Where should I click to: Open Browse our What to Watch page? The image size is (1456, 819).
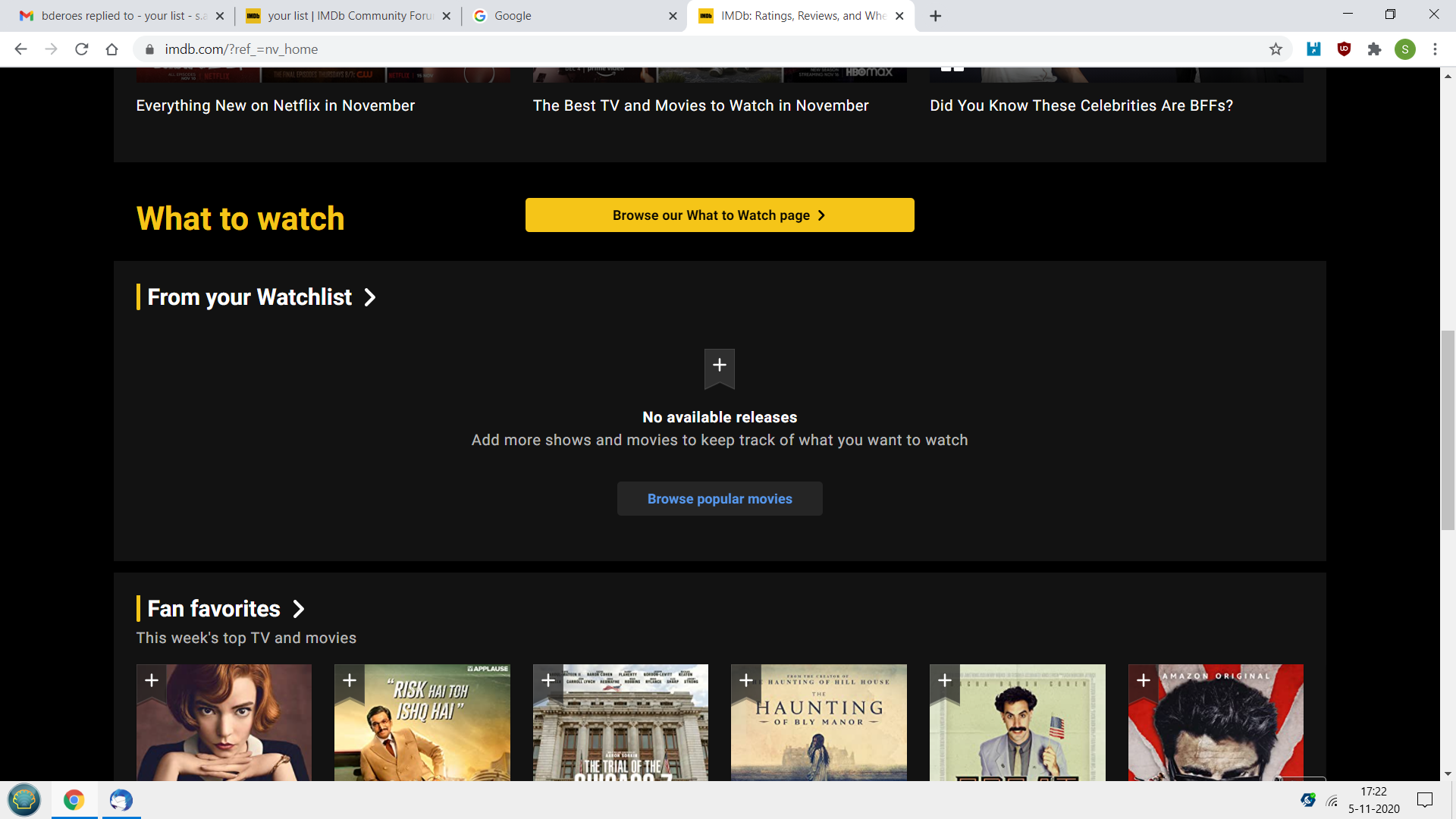pos(719,215)
